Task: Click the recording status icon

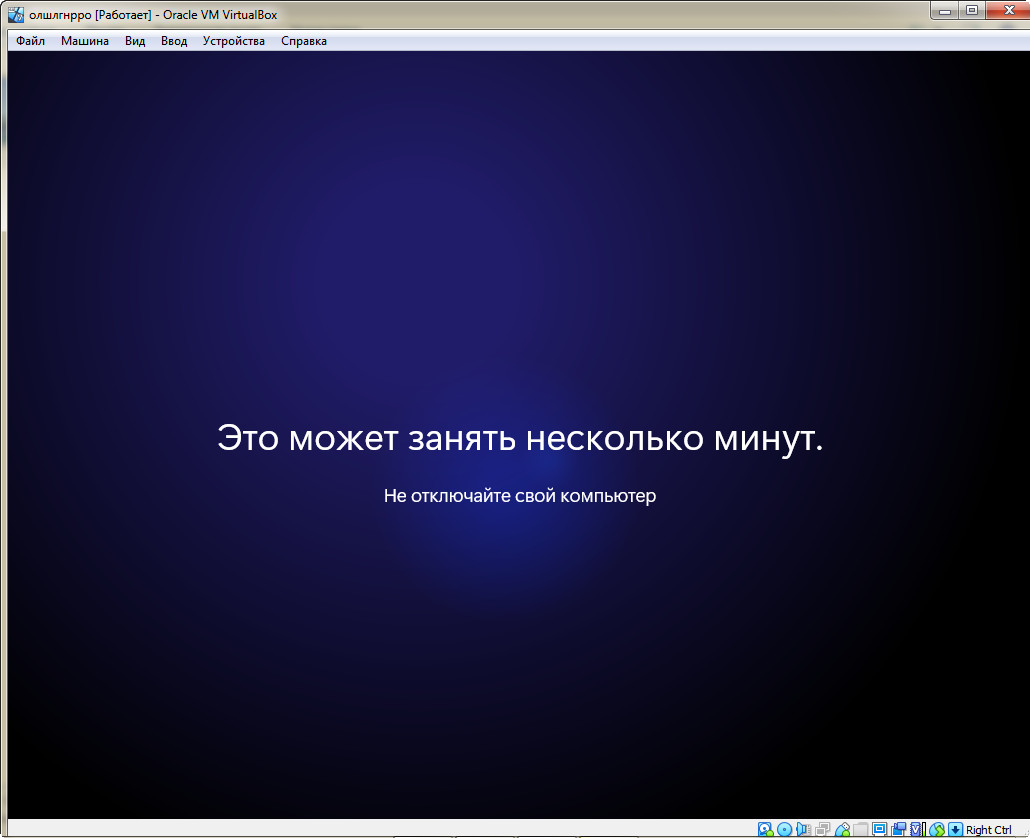Action: (x=900, y=829)
